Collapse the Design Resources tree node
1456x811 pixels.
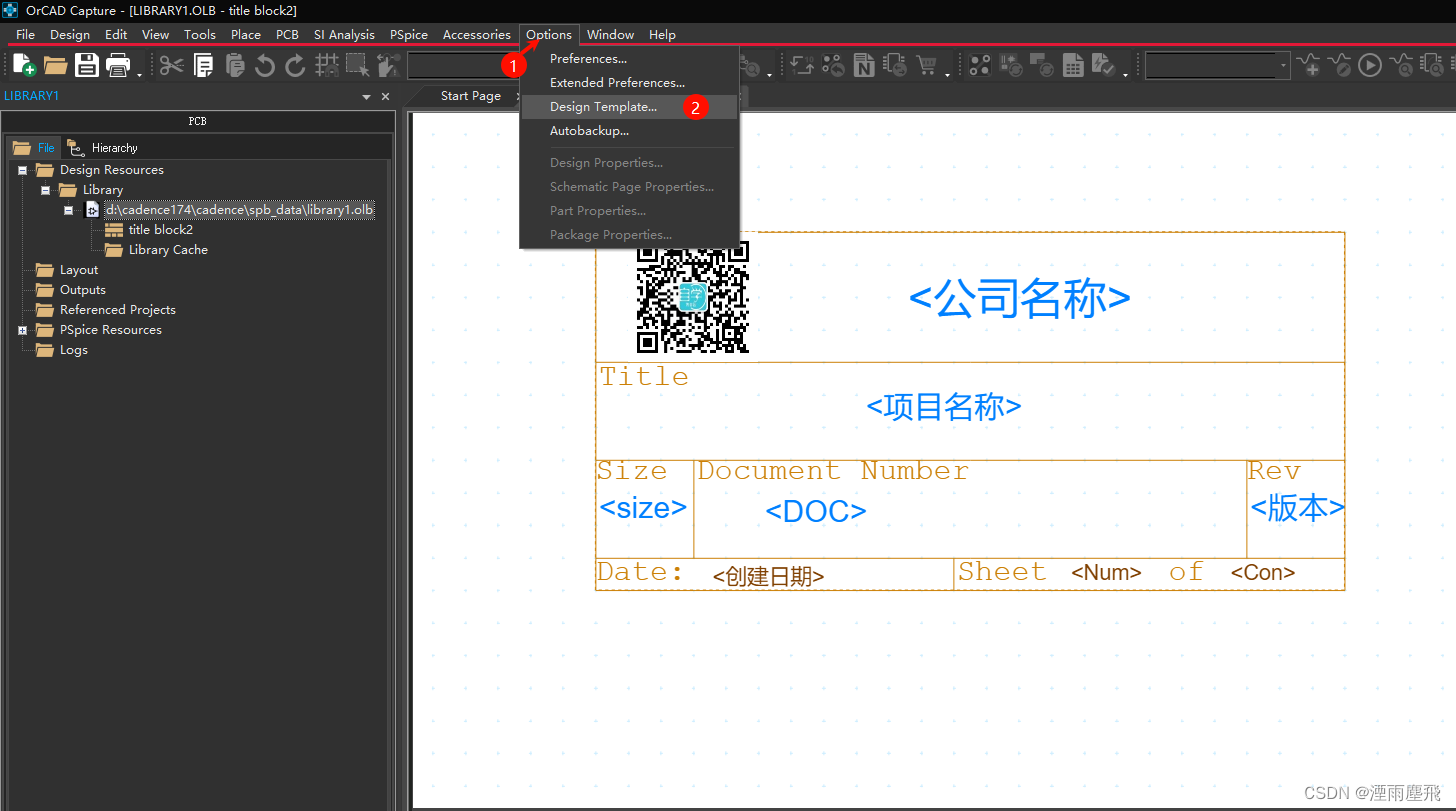pos(22,170)
